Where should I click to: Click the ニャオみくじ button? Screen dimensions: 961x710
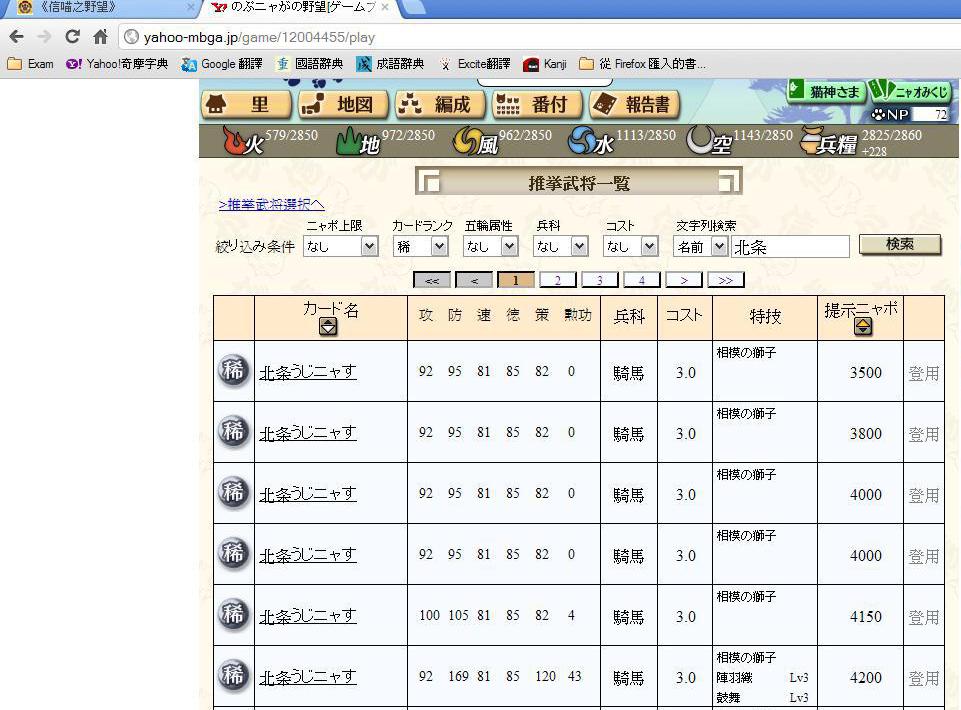pos(910,91)
